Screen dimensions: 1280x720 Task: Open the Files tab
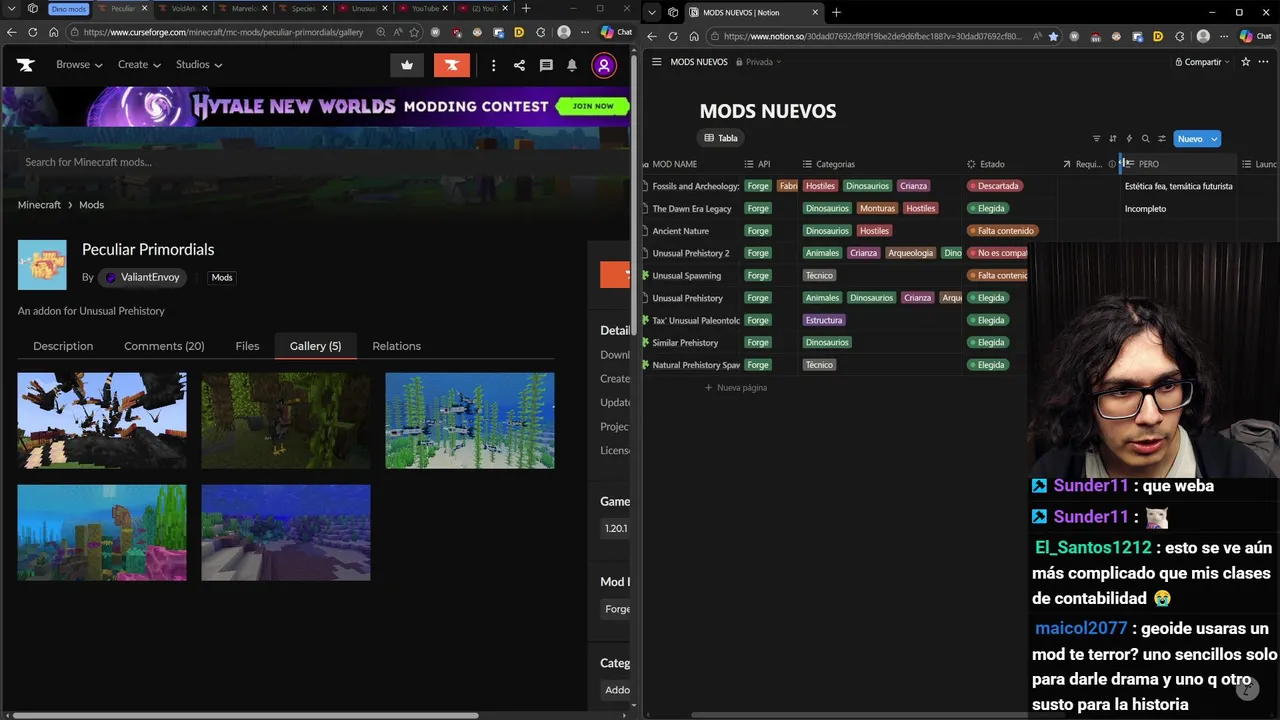coord(247,346)
